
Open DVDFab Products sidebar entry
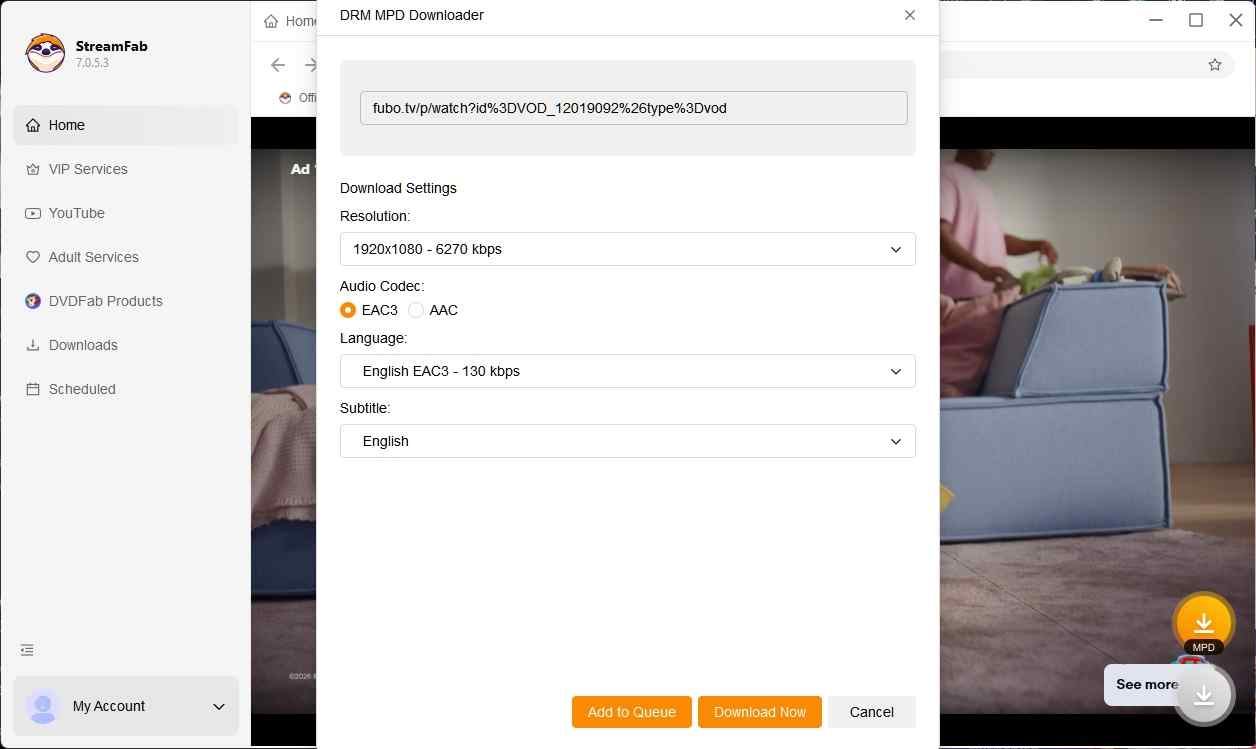(125, 301)
